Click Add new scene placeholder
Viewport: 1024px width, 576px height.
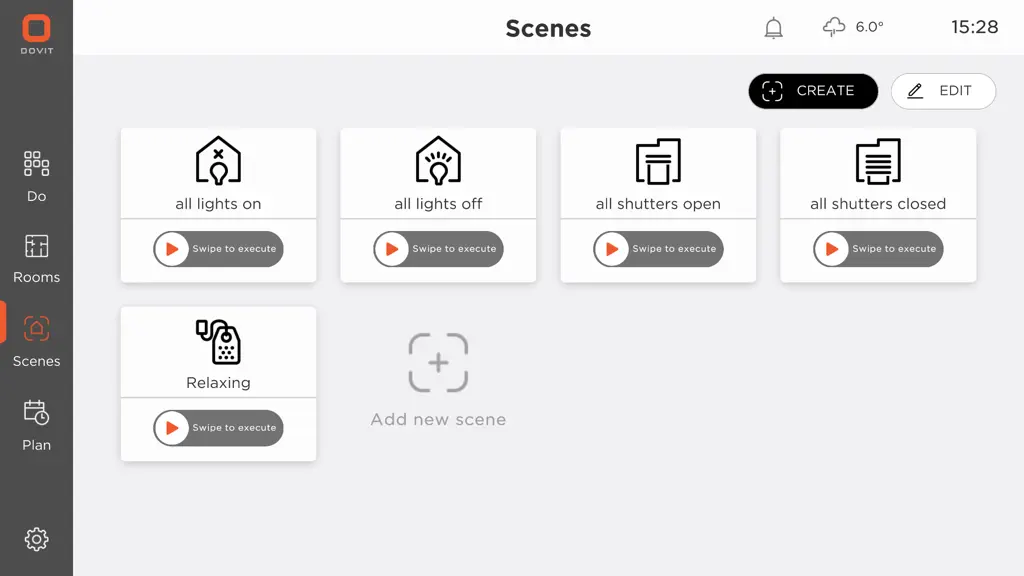pos(438,380)
